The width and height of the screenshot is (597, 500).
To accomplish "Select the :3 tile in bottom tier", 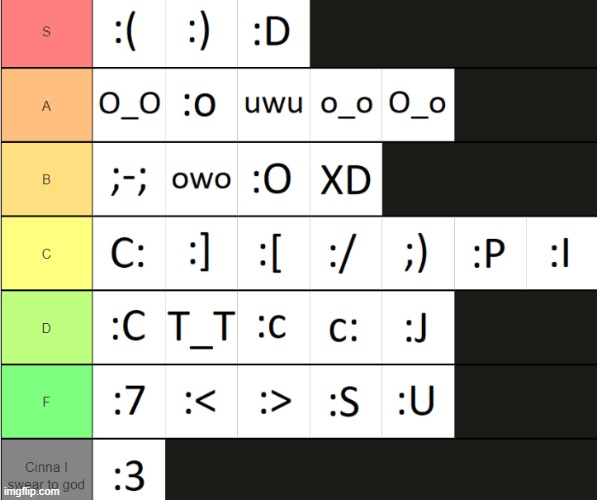I will click(129, 470).
